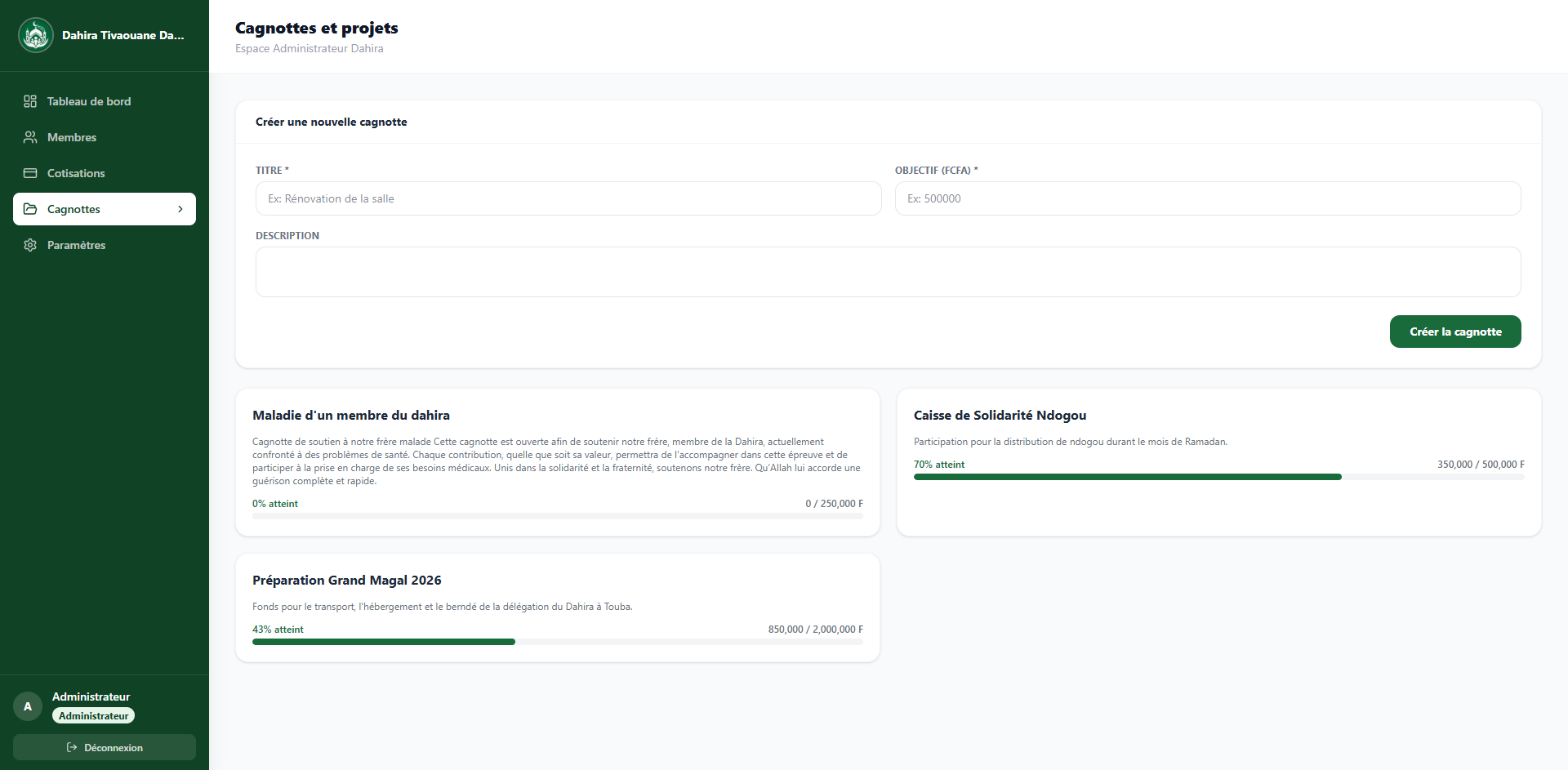Click the Paramètres gear icon
This screenshot has width=1568, height=770.
[30, 245]
